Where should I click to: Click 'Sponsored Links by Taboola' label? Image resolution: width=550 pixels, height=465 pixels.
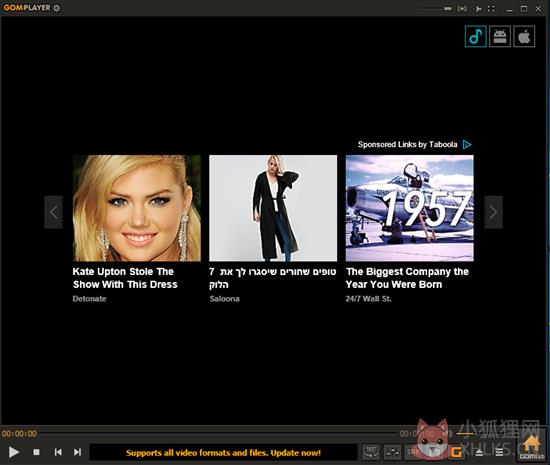point(408,144)
